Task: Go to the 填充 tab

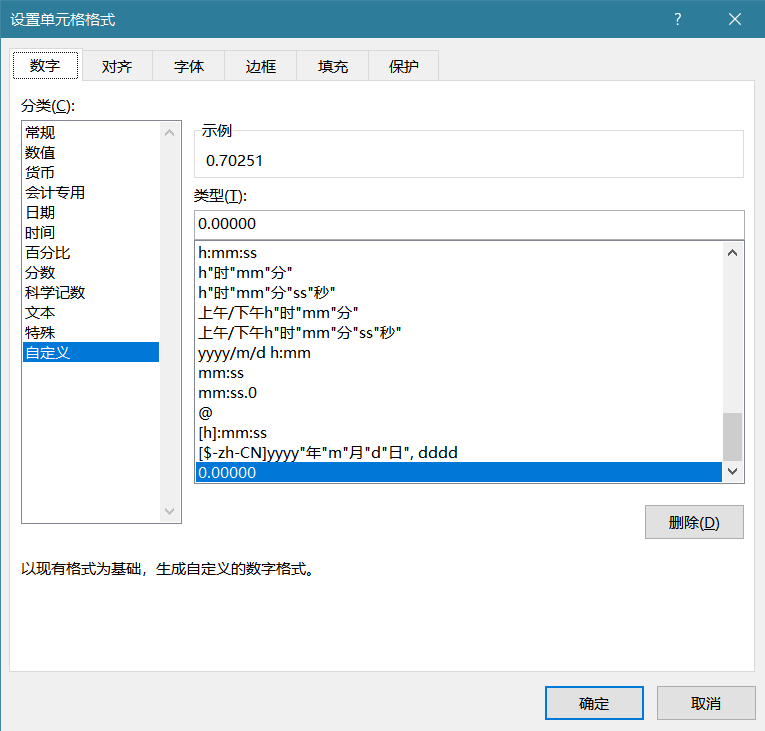Action: 333,66
